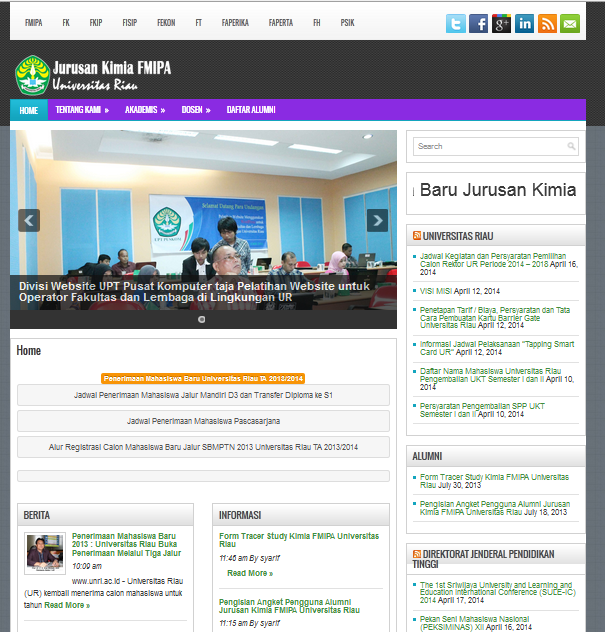
Task: Open the 1st Sriwijaya University Conference link
Action: 498,592
